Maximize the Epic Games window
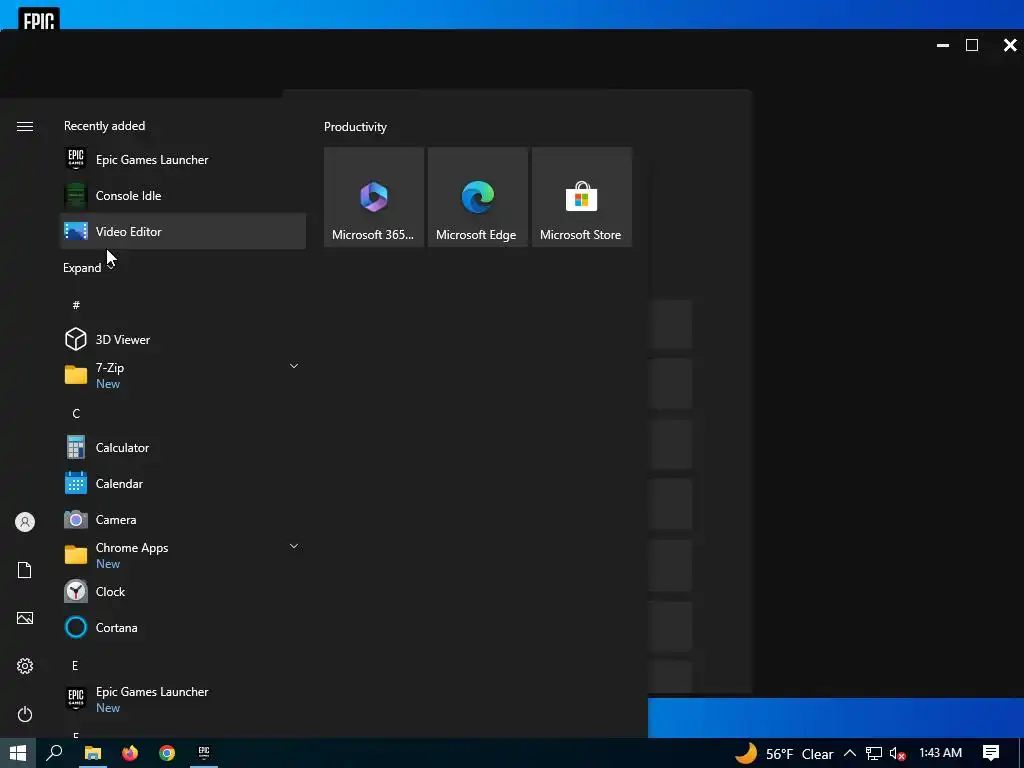 pyautogui.click(x=972, y=44)
